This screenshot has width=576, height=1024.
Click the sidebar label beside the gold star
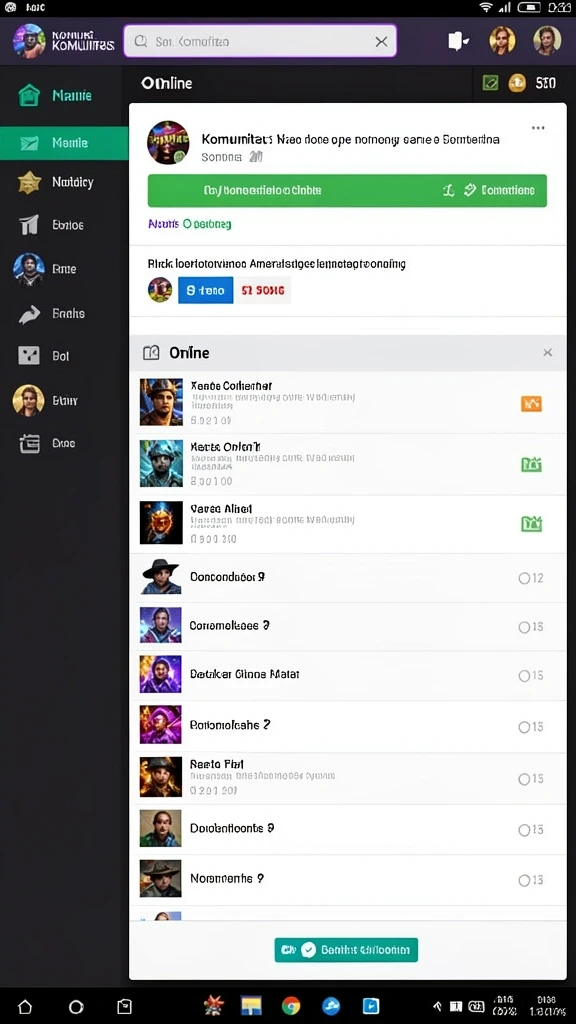coord(72,182)
